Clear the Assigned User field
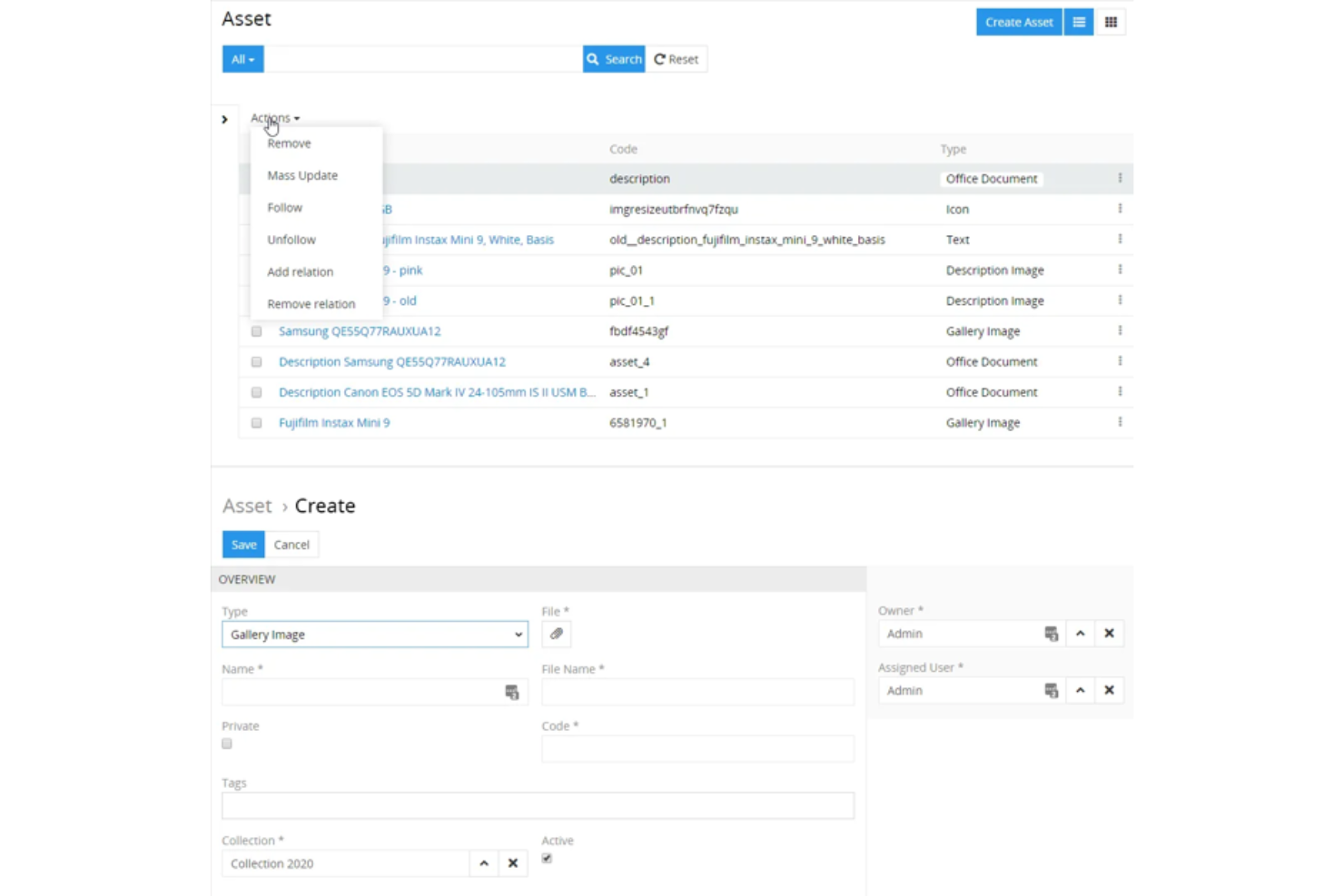1344x896 pixels. coord(1109,691)
